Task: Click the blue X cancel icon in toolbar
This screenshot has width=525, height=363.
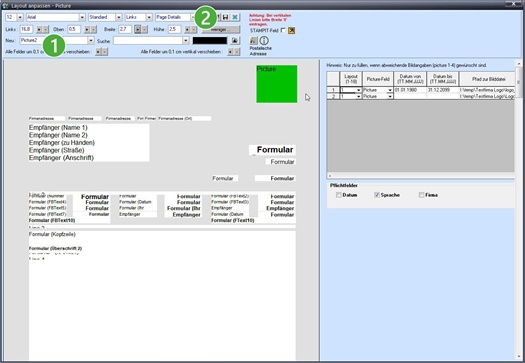Action: pos(235,17)
